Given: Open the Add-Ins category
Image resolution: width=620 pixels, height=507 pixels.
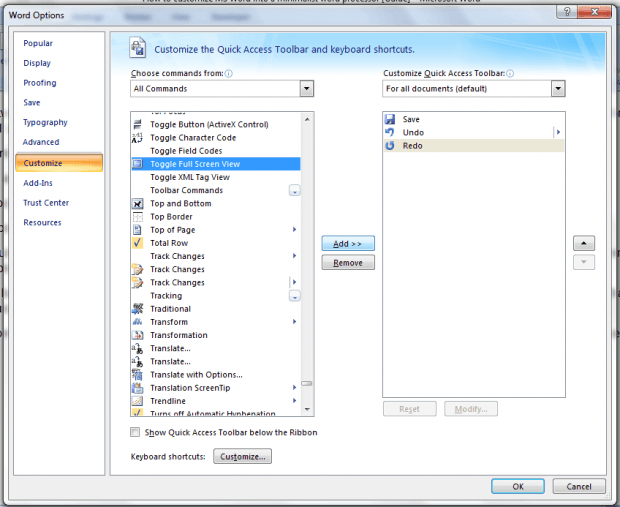Looking at the screenshot, I should click(38, 183).
